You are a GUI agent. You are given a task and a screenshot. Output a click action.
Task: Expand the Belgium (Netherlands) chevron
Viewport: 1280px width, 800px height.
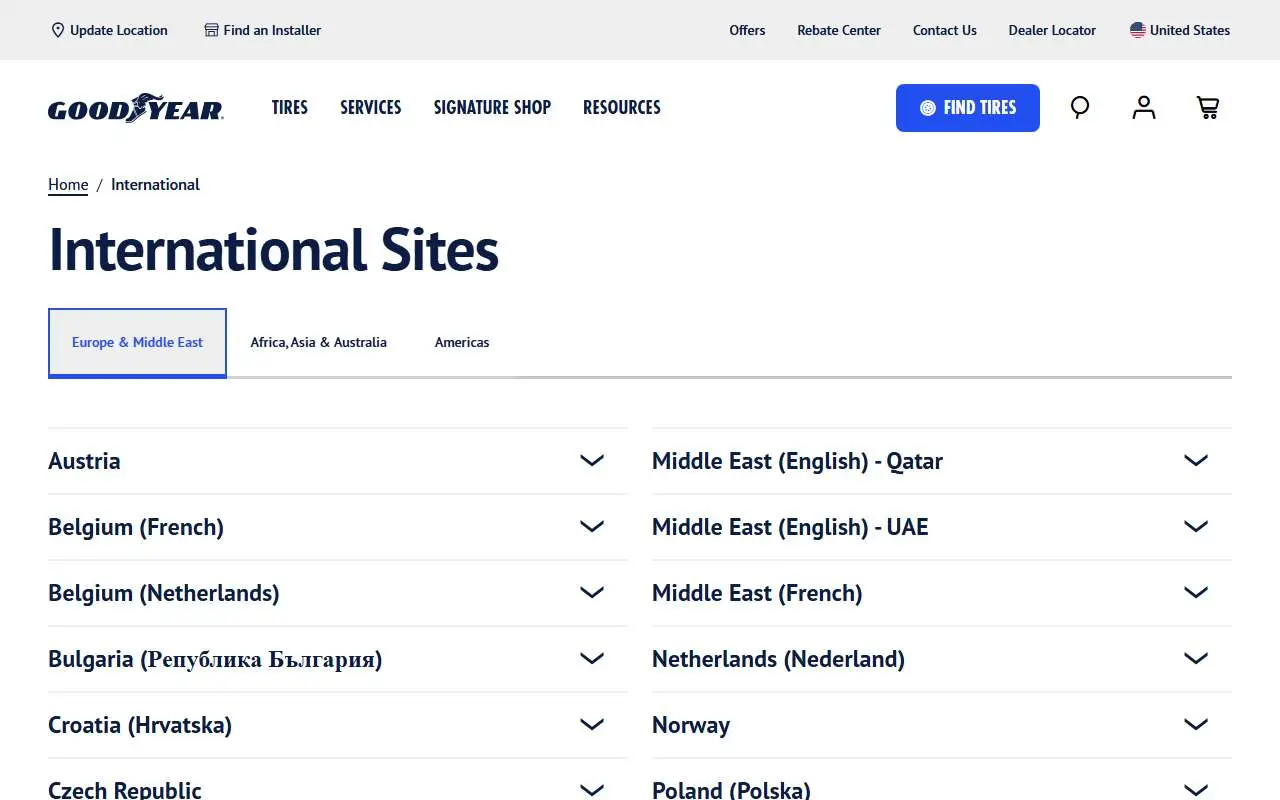pos(592,593)
